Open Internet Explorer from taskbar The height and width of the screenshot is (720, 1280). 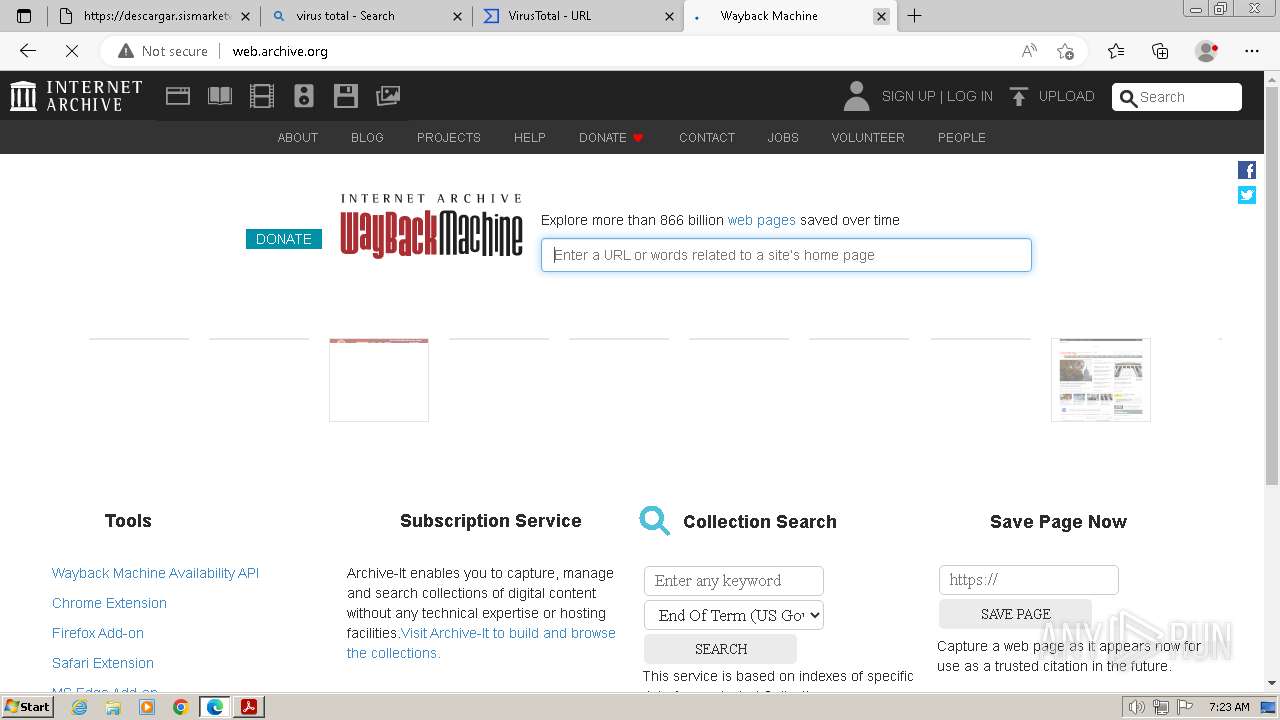[79, 707]
